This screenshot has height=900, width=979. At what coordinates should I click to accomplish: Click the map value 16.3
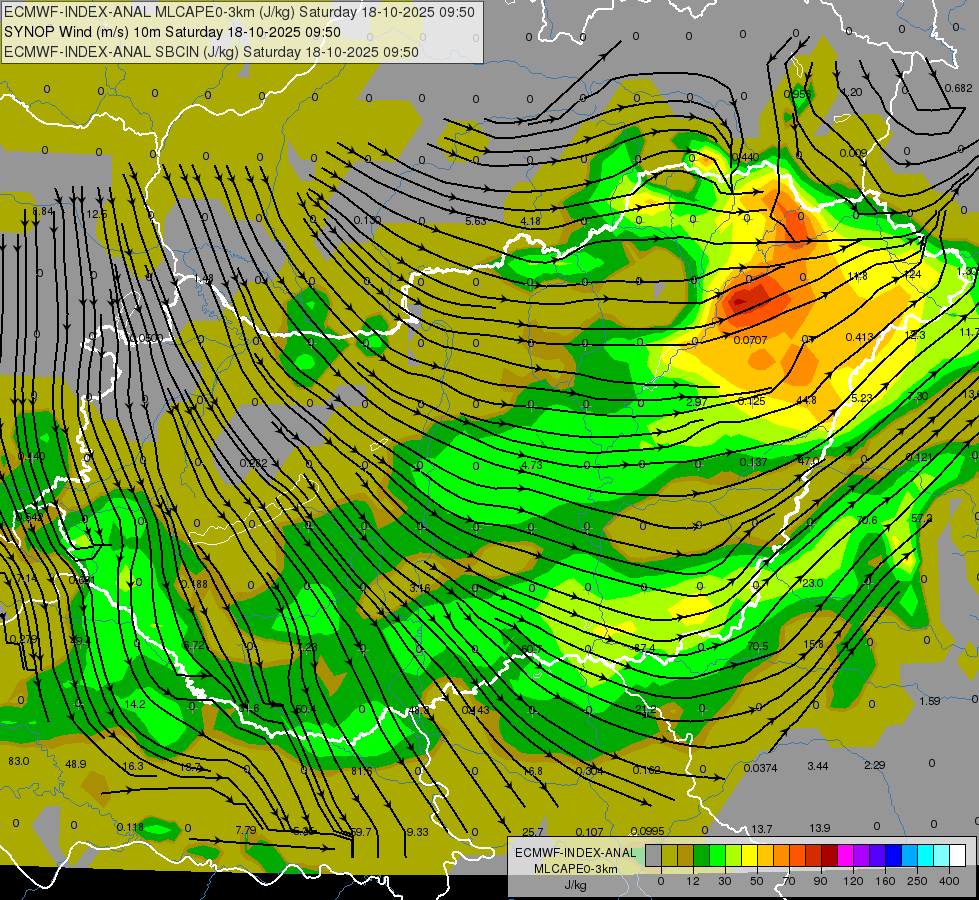pos(133,766)
